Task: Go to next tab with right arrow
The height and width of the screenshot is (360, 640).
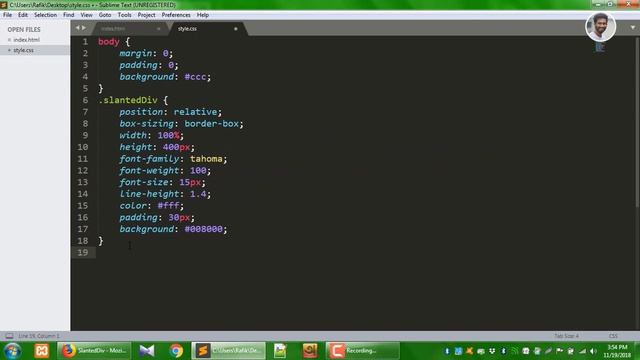Action: pyautogui.click(x=84, y=28)
